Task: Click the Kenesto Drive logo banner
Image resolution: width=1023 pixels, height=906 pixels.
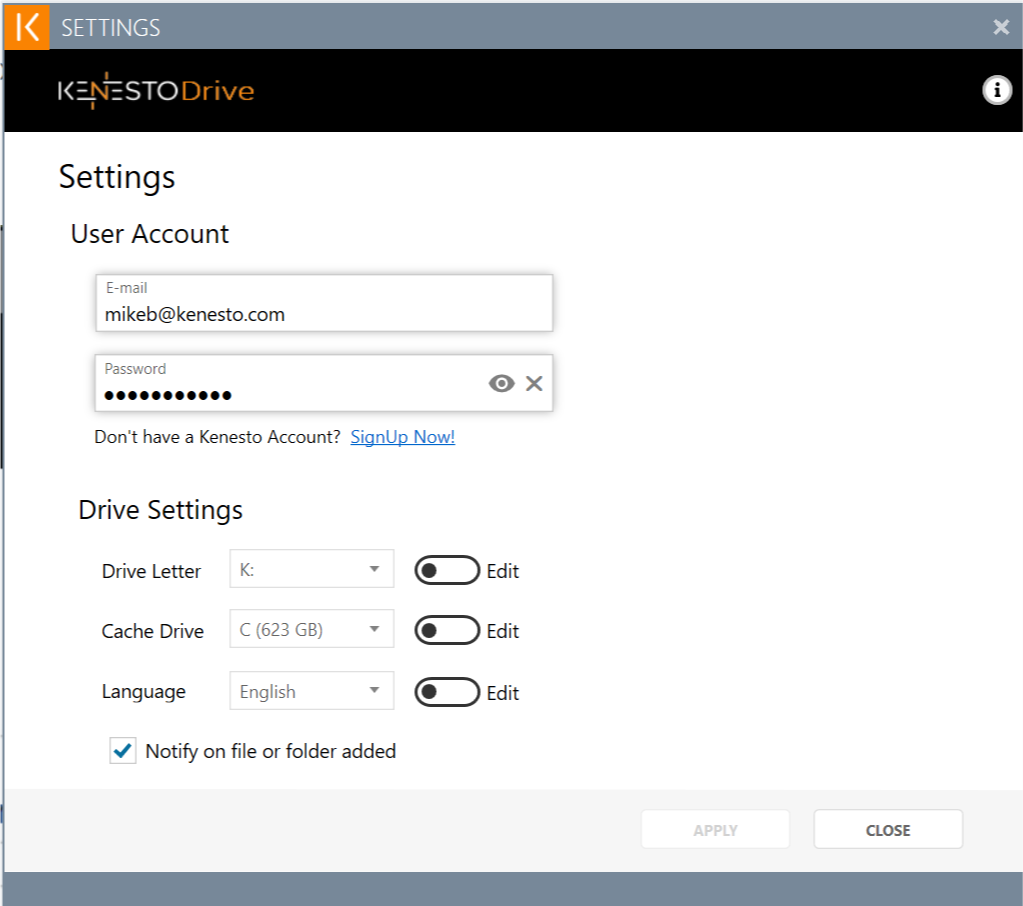Action: (x=156, y=91)
